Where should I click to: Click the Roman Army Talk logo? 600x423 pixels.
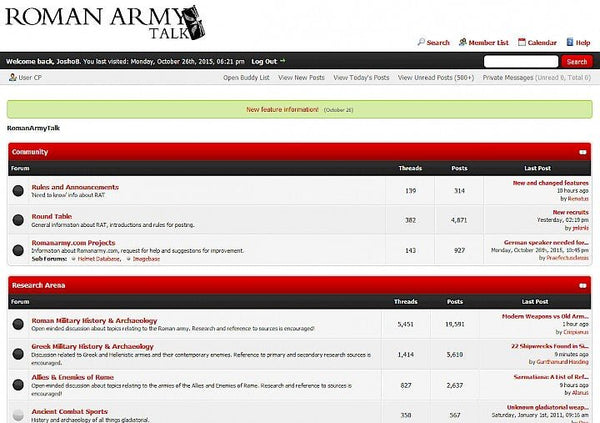coord(105,22)
